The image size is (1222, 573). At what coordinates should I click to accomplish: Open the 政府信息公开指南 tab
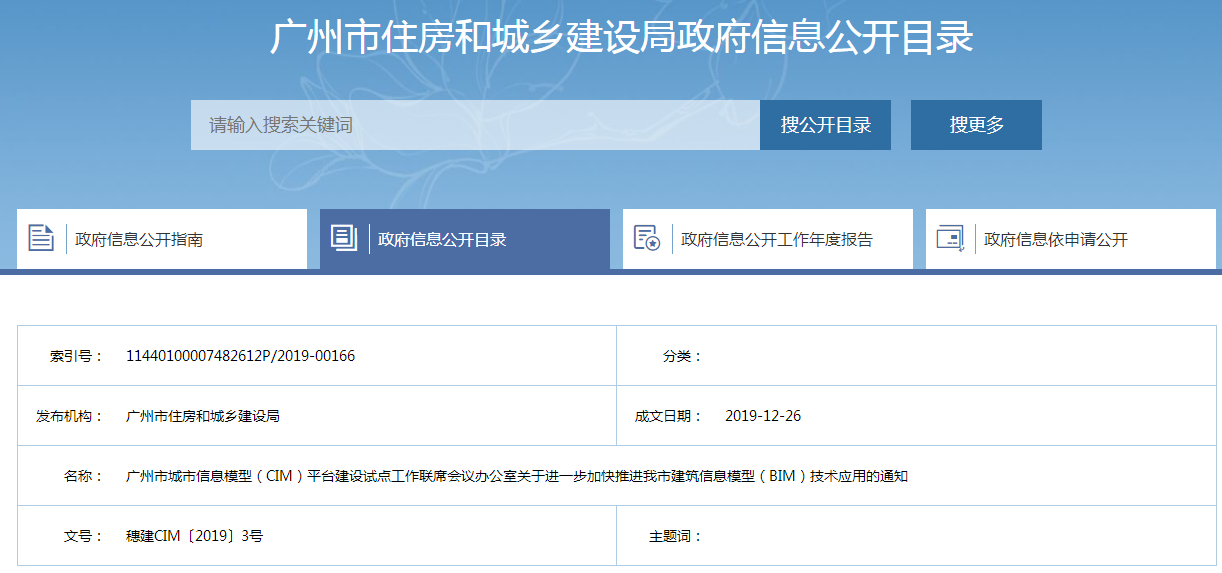coord(139,240)
